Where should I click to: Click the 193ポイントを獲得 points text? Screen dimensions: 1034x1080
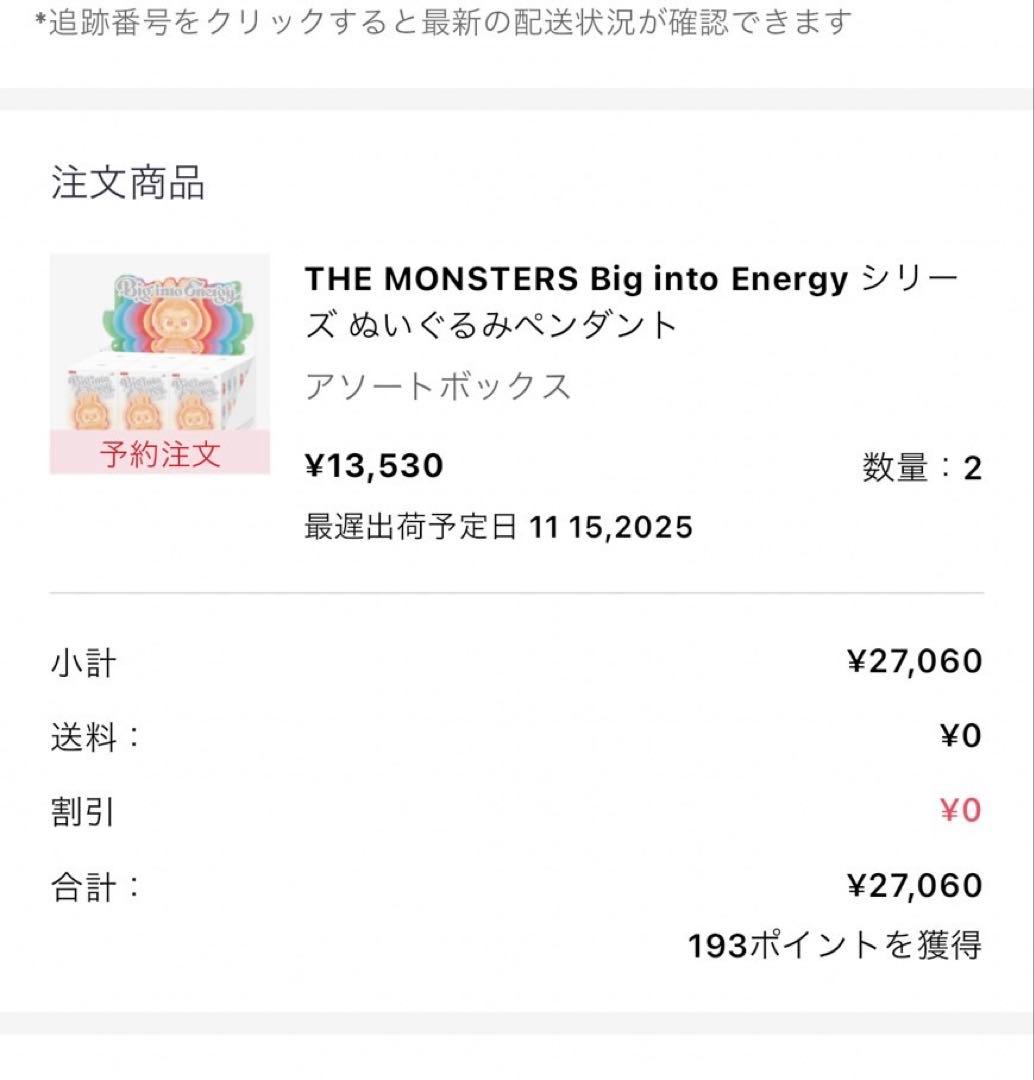tap(834, 945)
